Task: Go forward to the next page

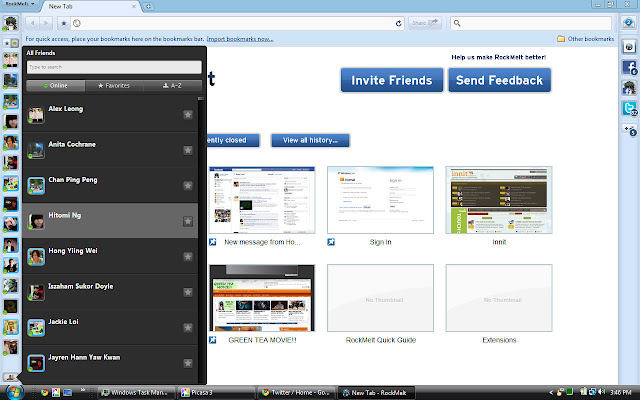Action: coord(46,23)
